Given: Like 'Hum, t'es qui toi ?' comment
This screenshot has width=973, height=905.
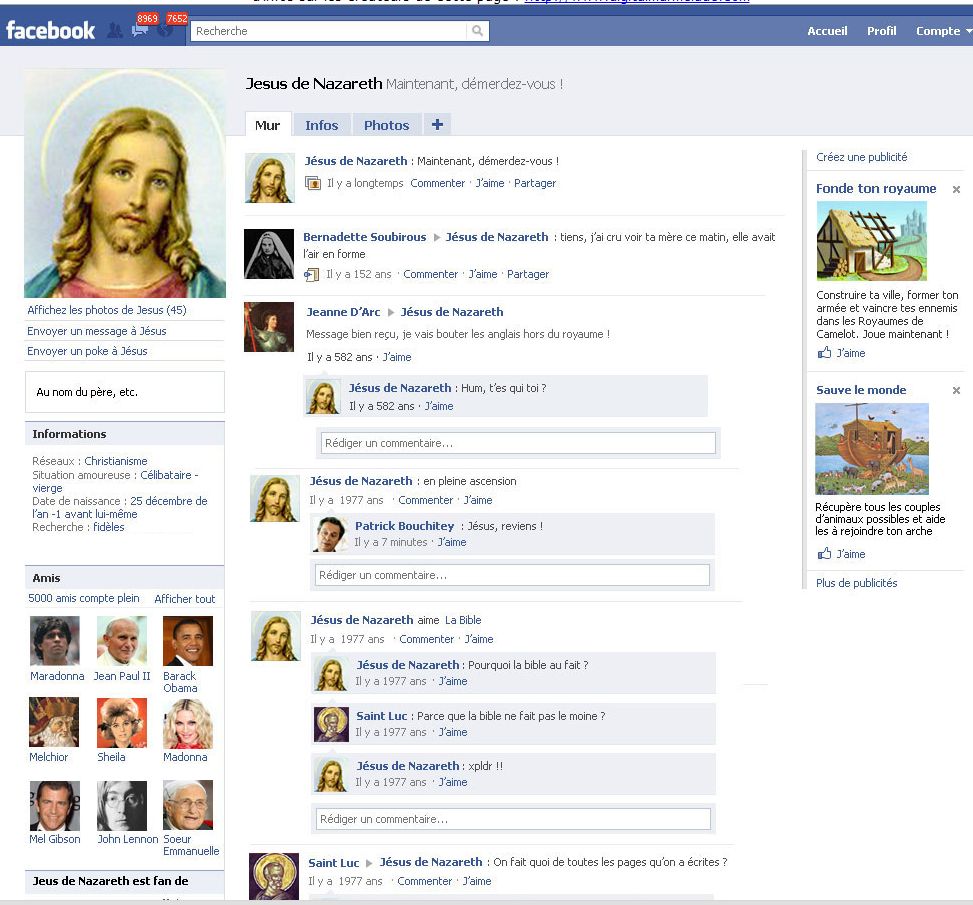Looking at the screenshot, I should (439, 406).
